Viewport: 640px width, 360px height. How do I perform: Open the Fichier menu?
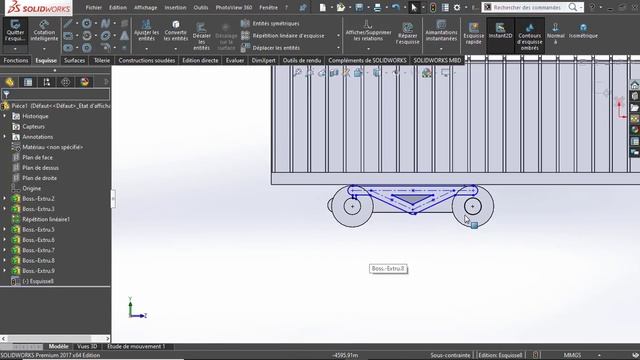coord(93,7)
